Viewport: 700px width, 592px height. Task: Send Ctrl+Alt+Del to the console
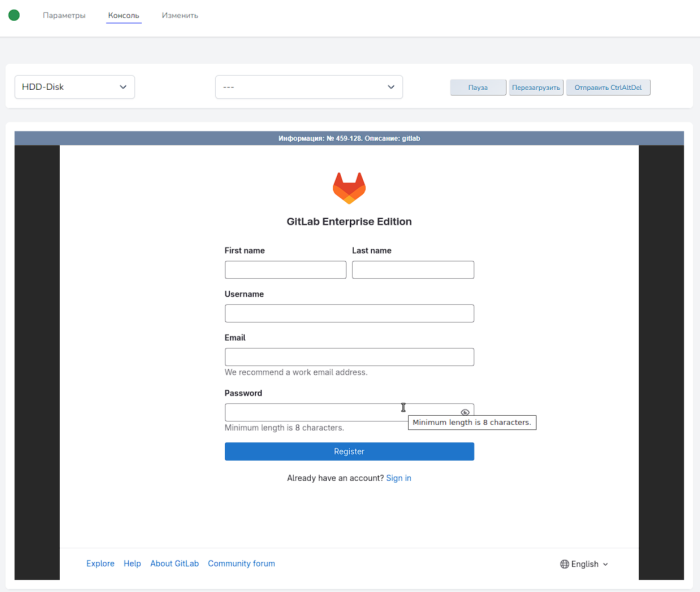(x=609, y=88)
